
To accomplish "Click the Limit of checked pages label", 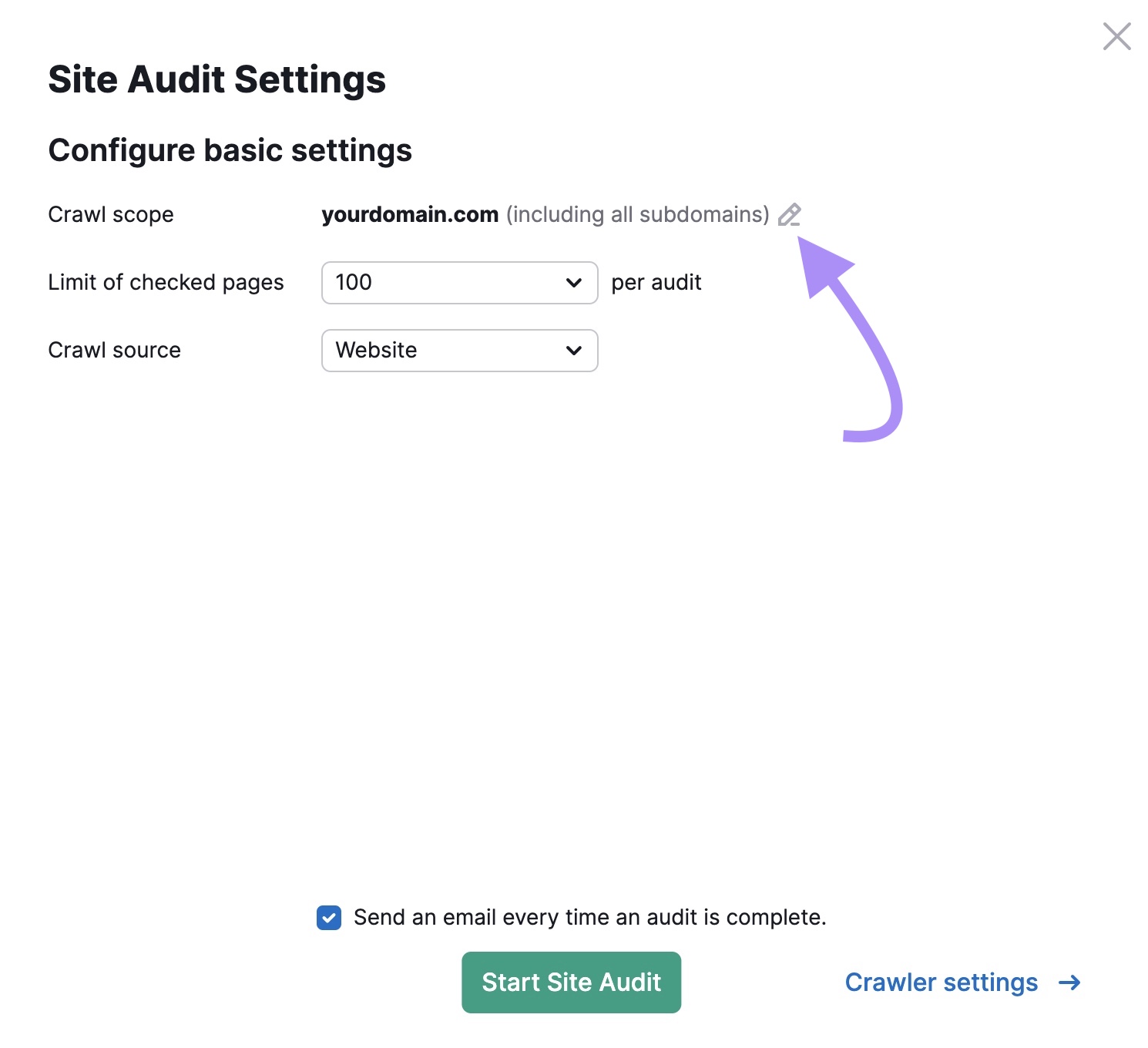I will coord(166,283).
